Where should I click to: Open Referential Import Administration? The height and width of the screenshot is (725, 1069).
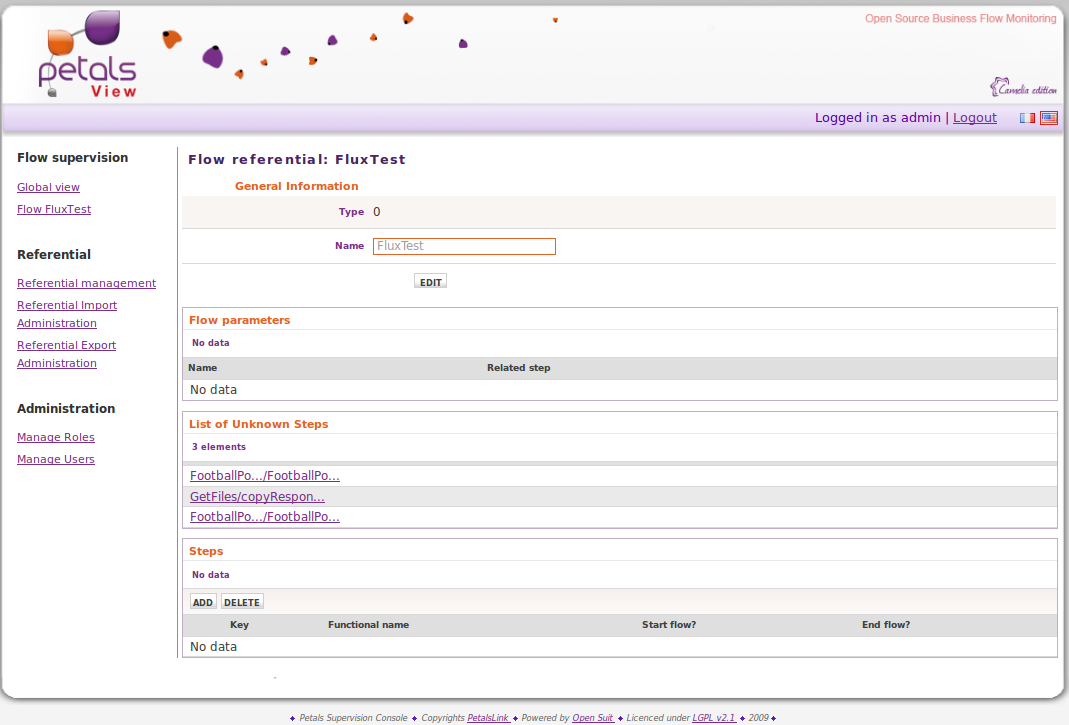[67, 305]
